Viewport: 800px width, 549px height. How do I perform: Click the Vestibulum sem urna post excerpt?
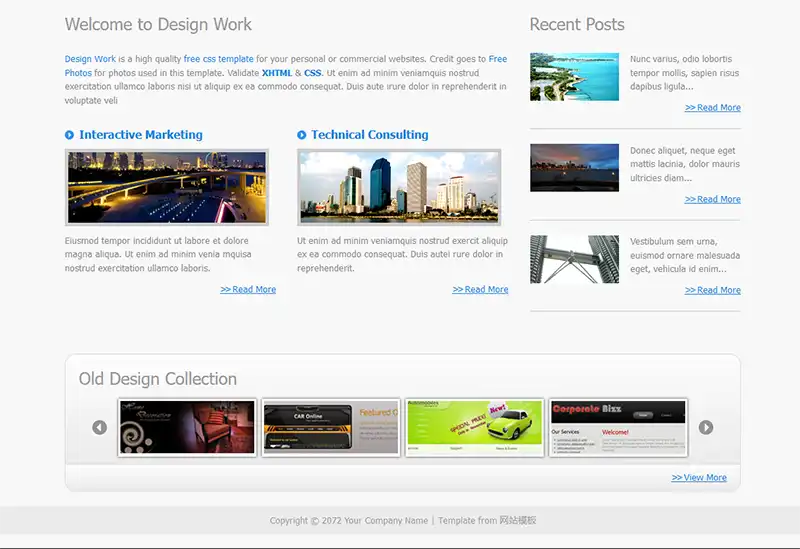pyautogui.click(x=685, y=255)
